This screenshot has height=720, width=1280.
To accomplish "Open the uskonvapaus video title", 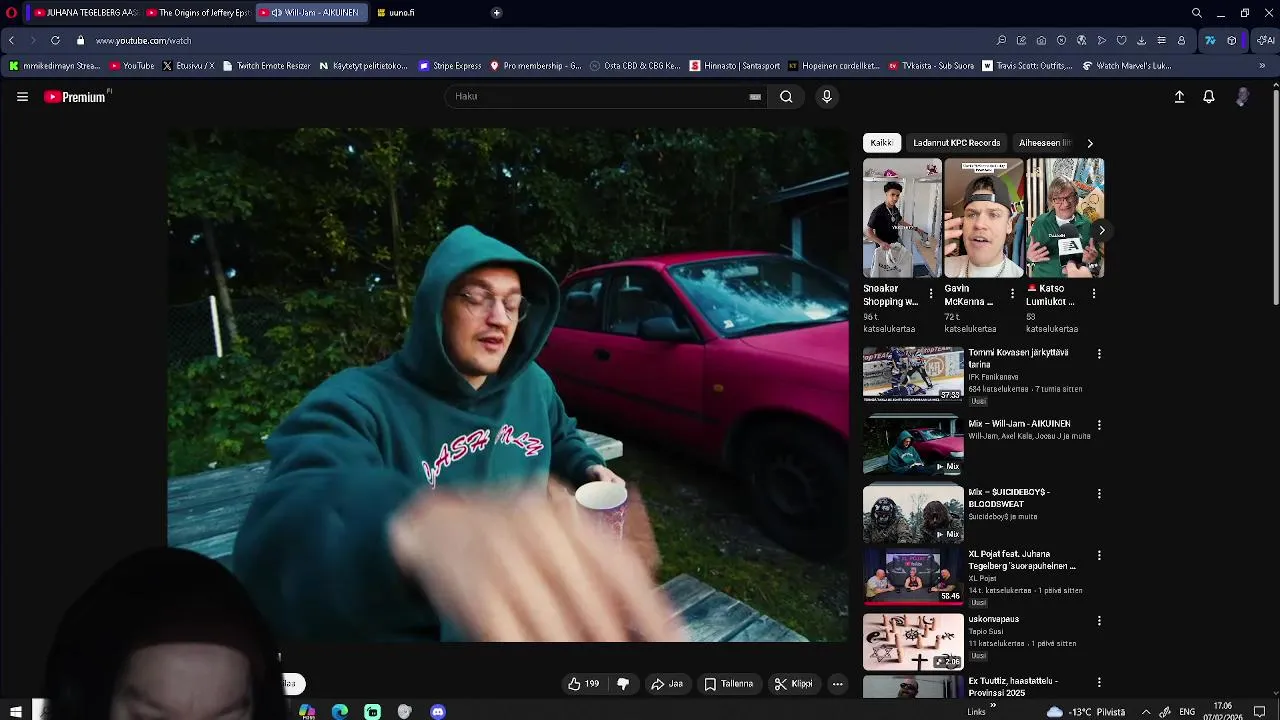I will [x=993, y=619].
